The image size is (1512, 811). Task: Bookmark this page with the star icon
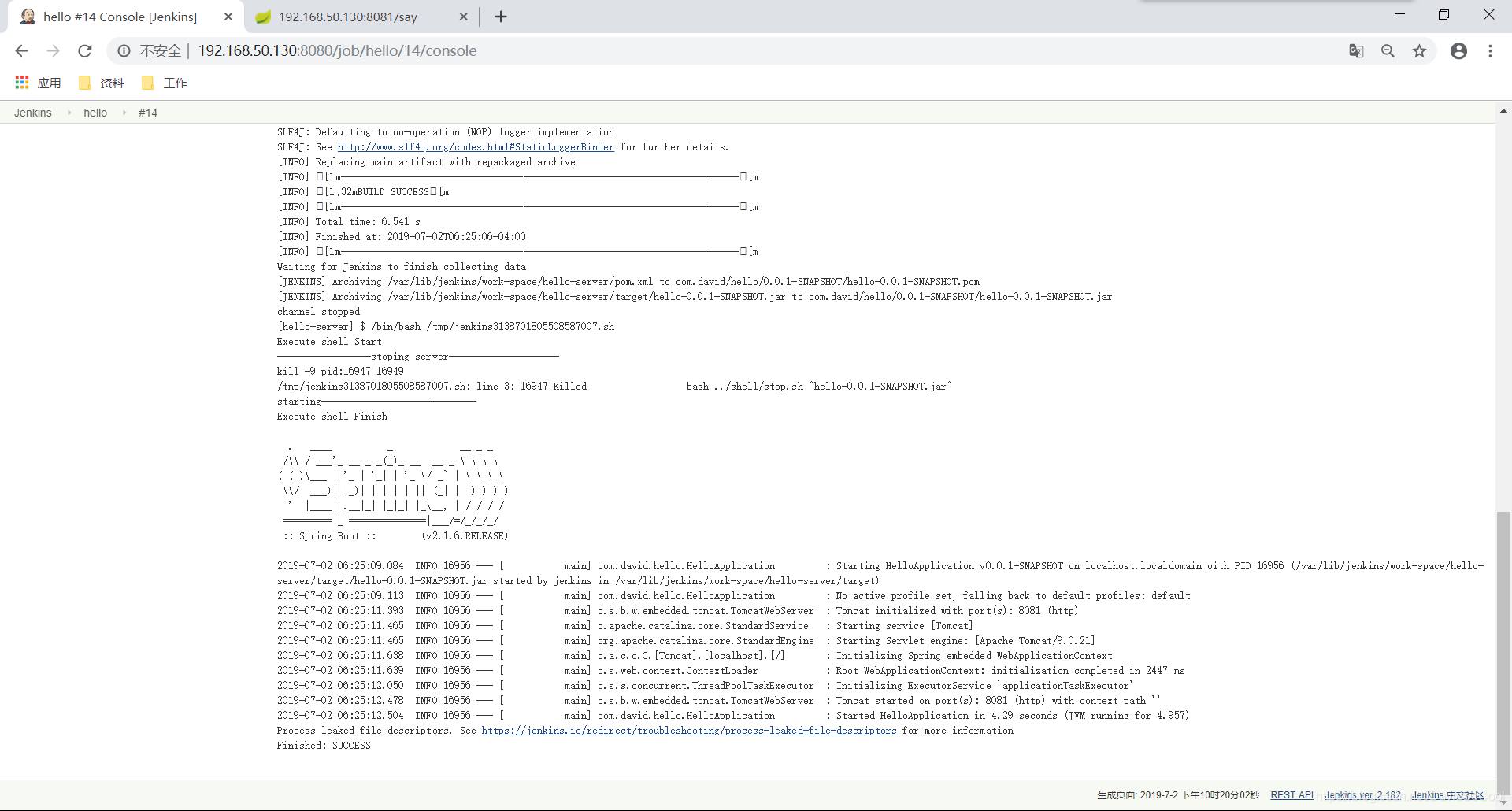pos(1419,50)
